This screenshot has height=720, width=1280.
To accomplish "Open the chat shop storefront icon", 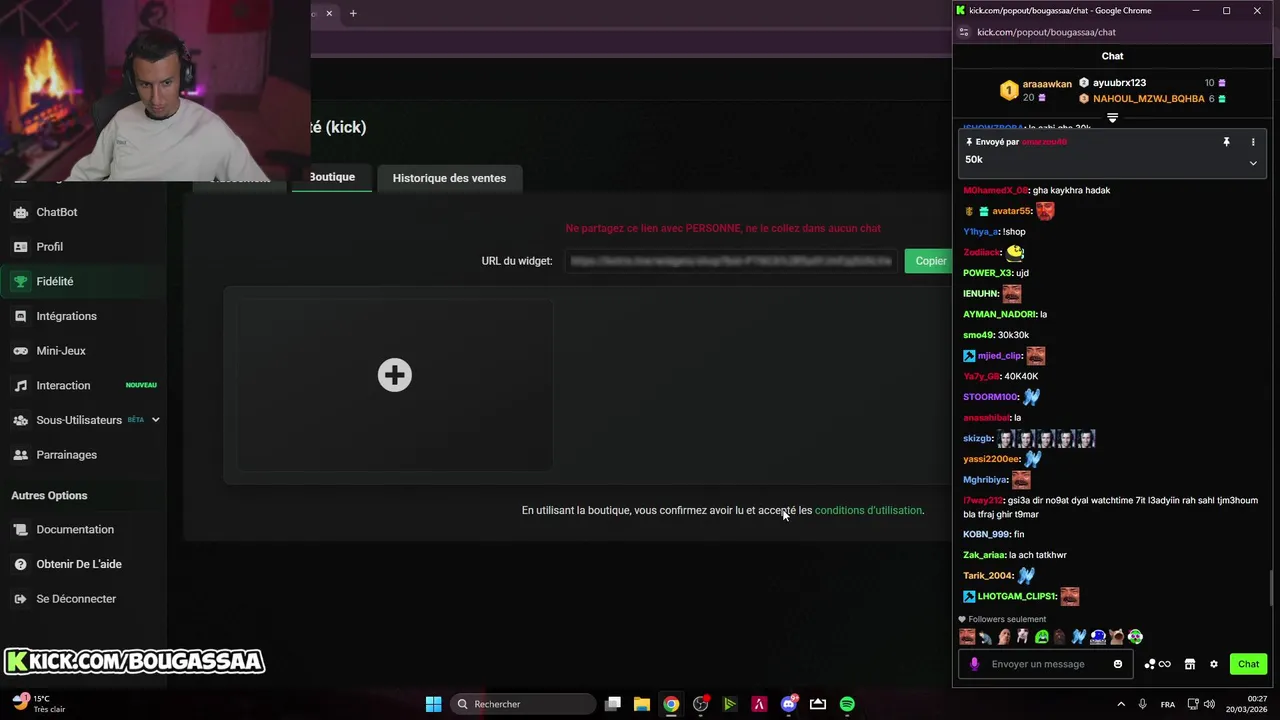I will coord(1190,664).
